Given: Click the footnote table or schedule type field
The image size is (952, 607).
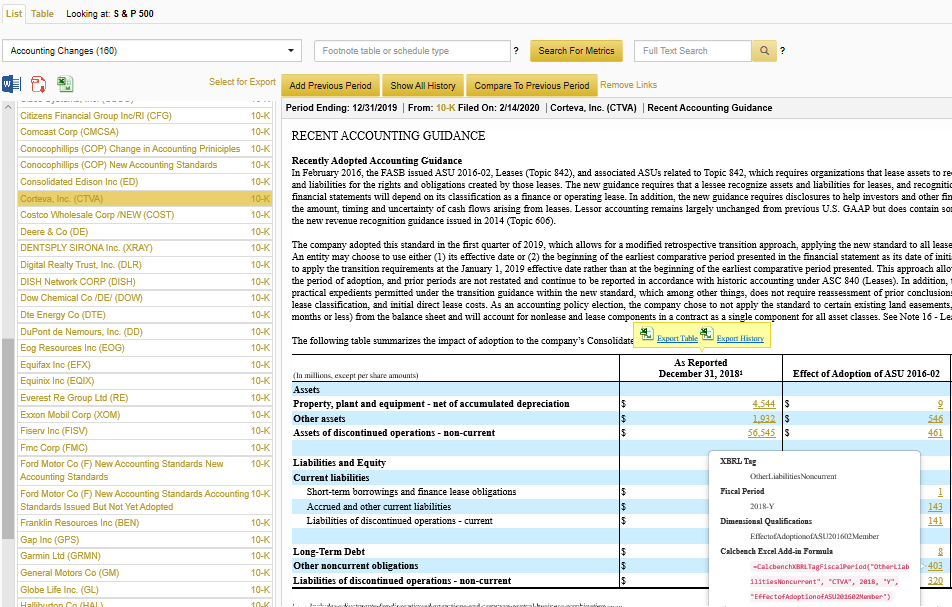Looking at the screenshot, I should (411, 51).
